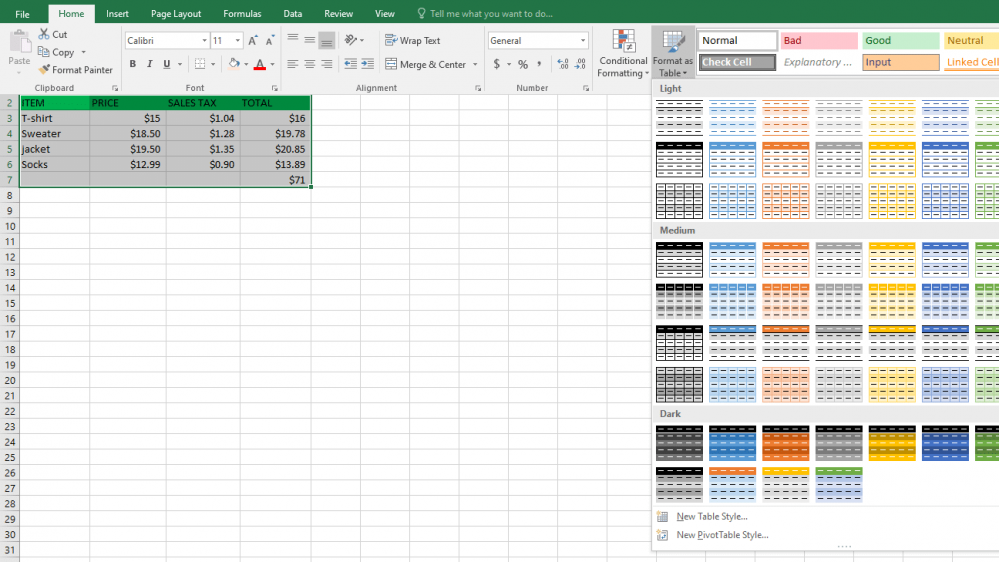Click Increase Font Size icon

pos(253,40)
